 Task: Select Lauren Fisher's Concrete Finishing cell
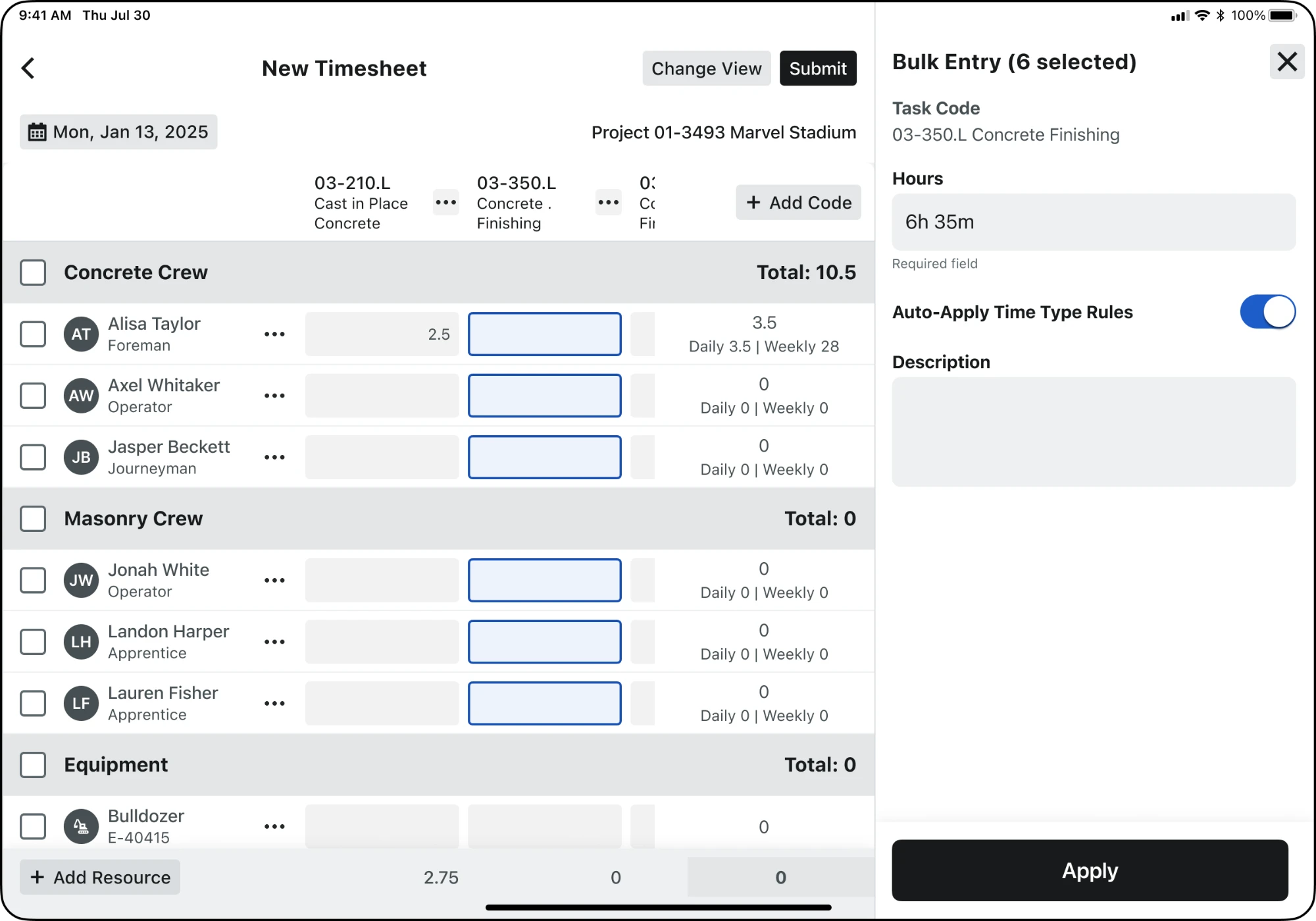click(x=545, y=703)
